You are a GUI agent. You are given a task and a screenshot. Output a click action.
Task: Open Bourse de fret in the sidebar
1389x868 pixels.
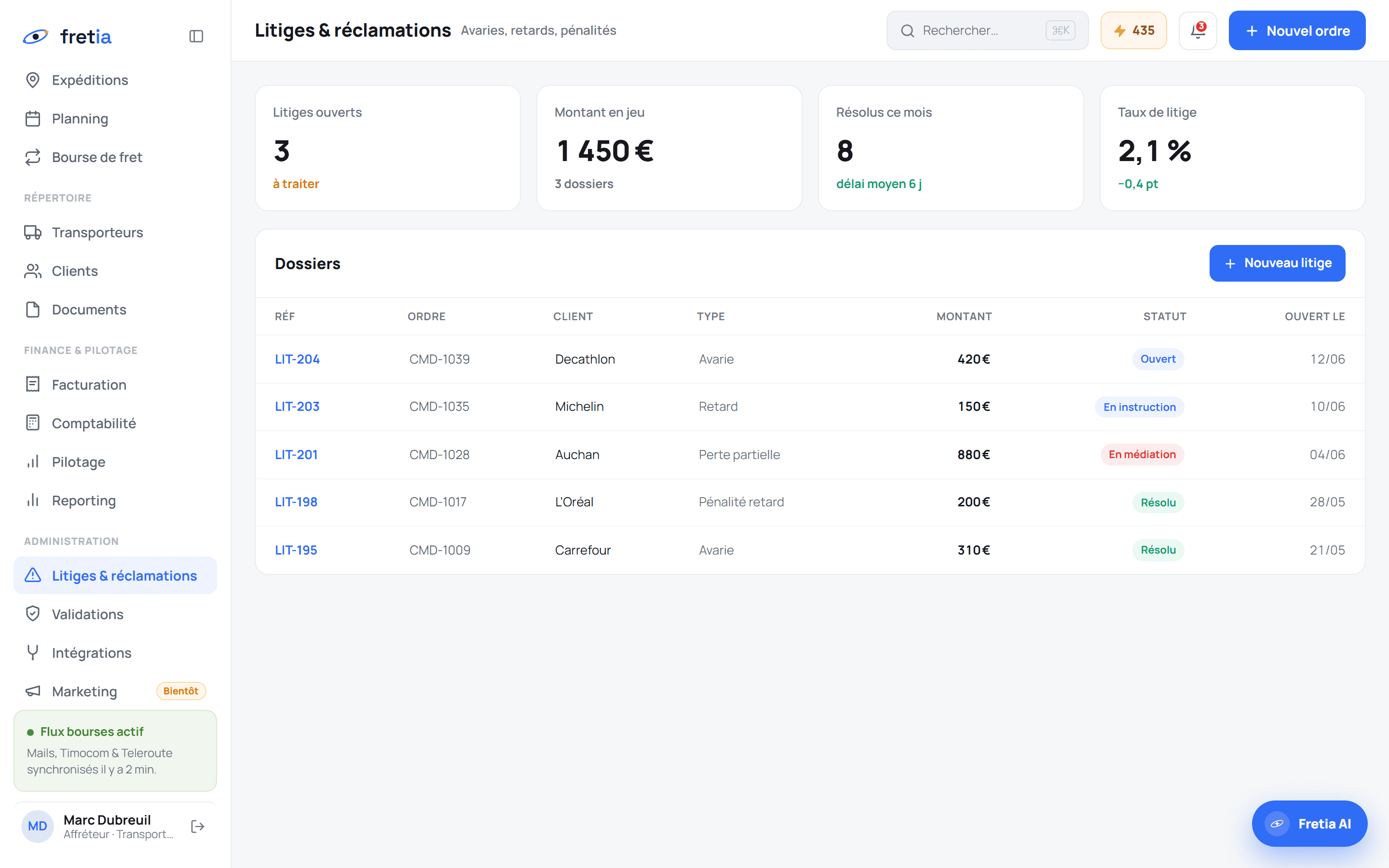[115, 157]
